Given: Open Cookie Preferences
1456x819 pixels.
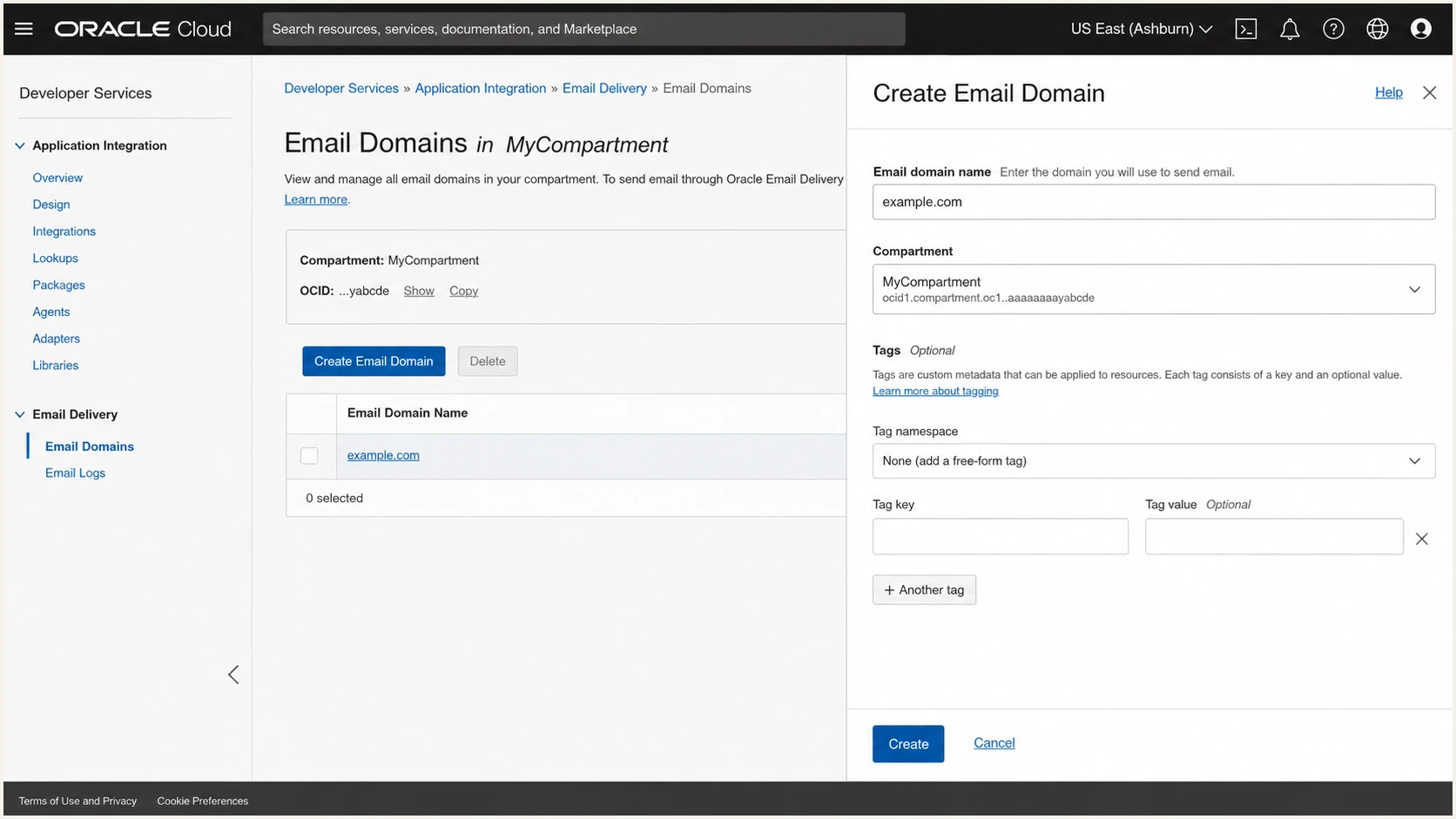Looking at the screenshot, I should point(202,802).
